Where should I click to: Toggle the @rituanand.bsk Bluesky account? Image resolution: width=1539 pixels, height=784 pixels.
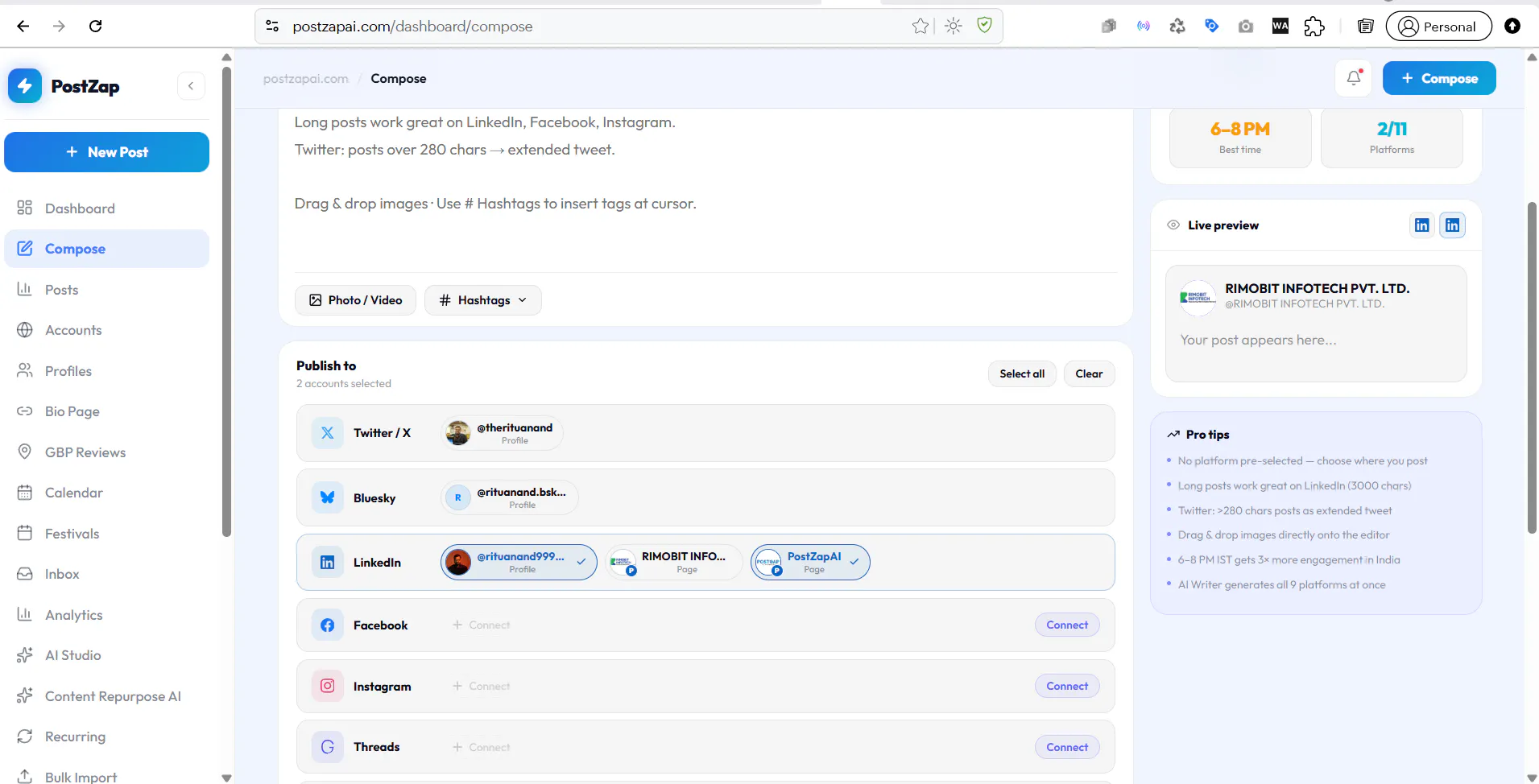(x=509, y=497)
